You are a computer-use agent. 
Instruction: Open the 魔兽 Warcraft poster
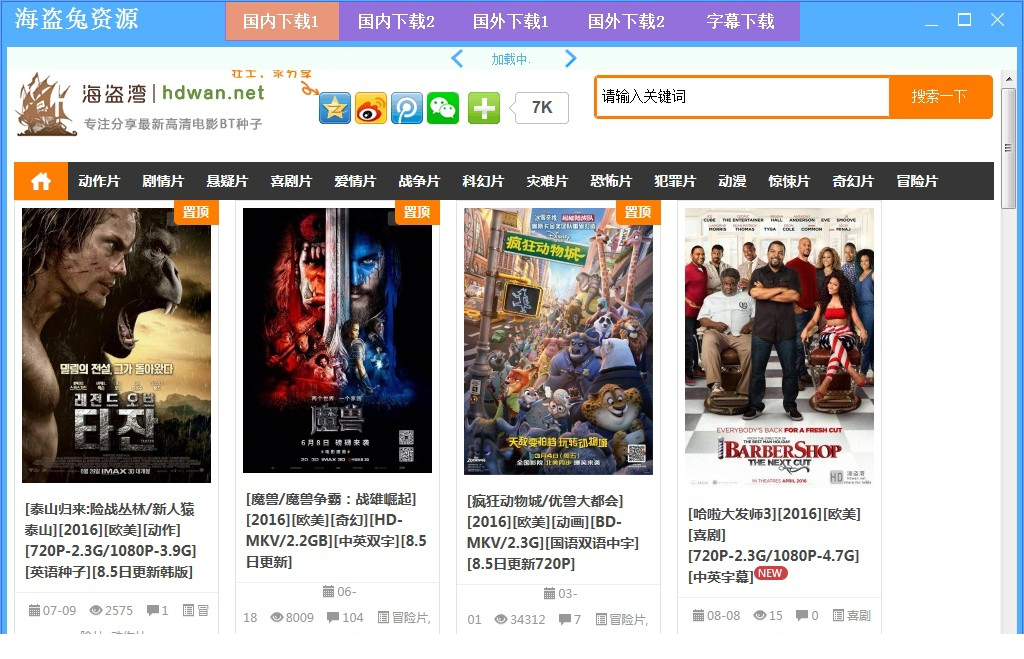click(x=337, y=340)
